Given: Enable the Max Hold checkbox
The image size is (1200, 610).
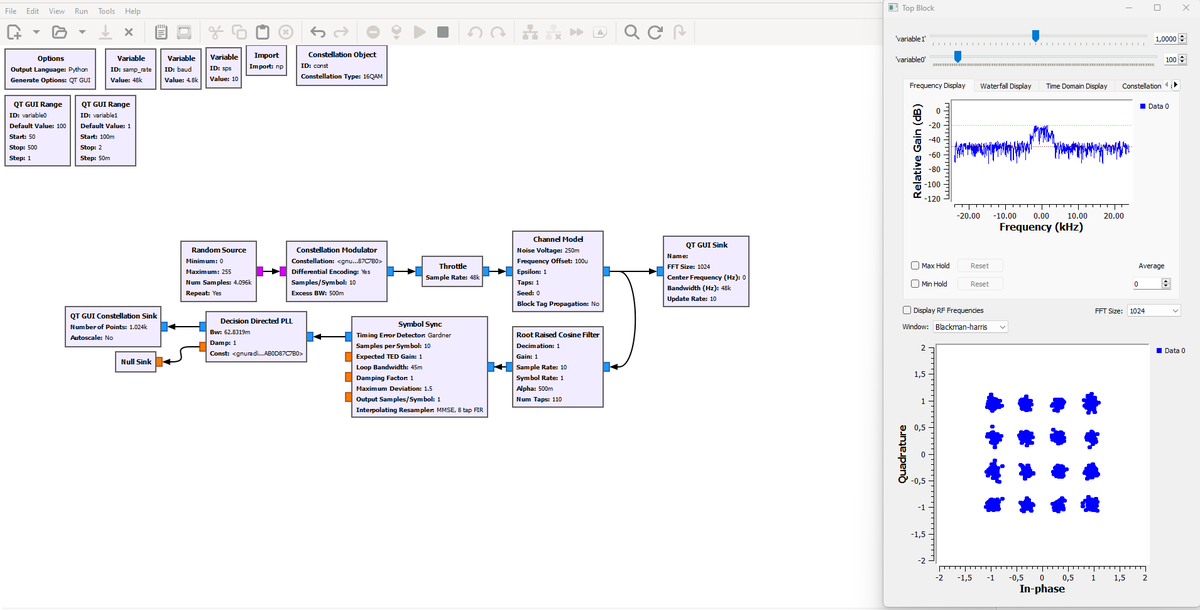Looking at the screenshot, I should click(x=916, y=265).
